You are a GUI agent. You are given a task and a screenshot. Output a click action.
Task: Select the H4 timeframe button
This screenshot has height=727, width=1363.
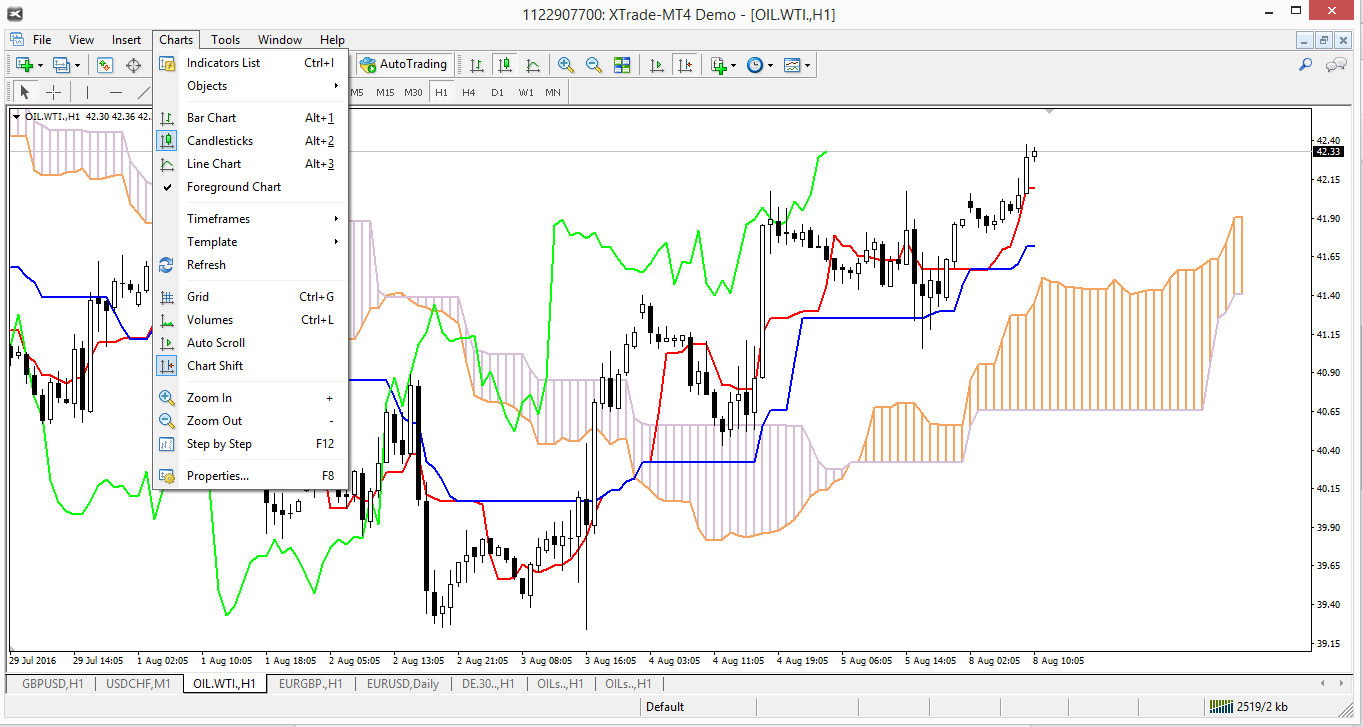tap(469, 93)
